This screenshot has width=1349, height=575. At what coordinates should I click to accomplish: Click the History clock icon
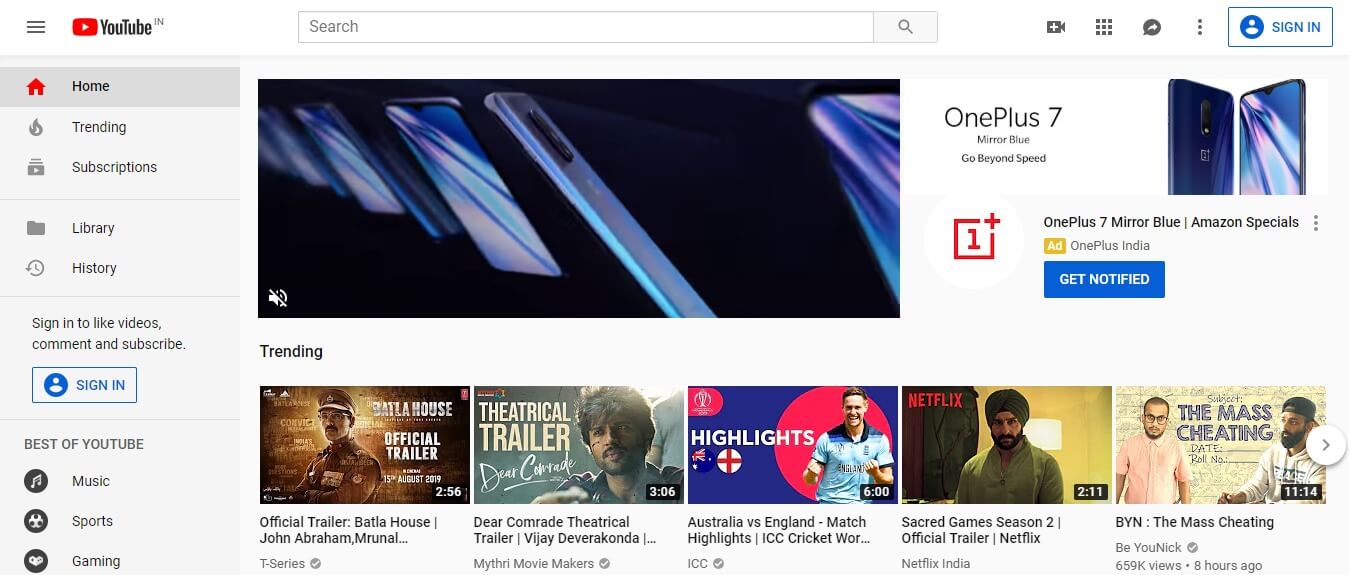[36, 268]
